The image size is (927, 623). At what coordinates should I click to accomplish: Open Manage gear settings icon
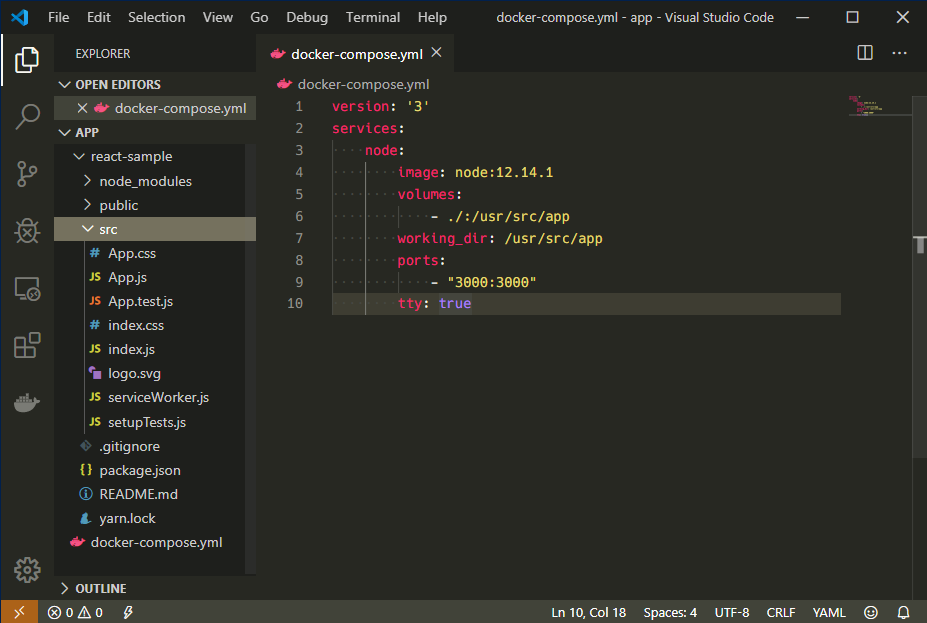point(27,570)
